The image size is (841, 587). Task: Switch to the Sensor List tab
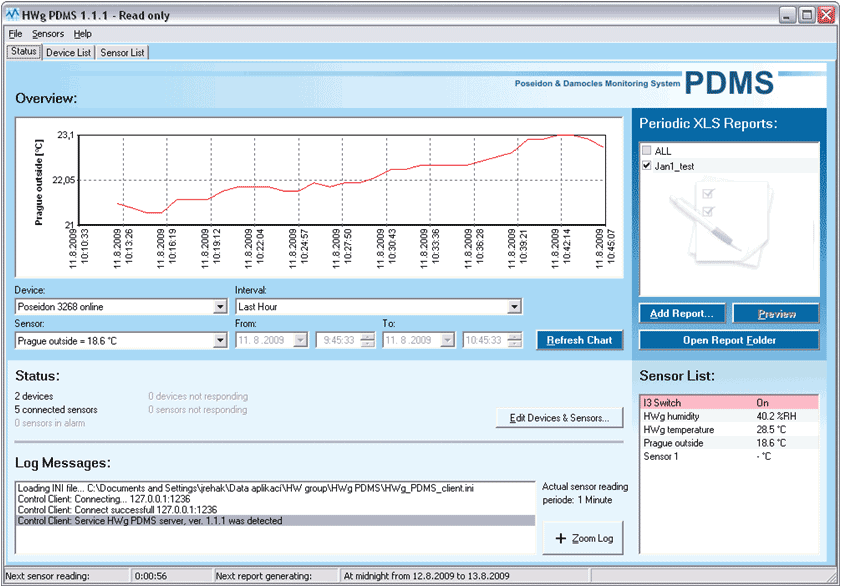point(123,52)
